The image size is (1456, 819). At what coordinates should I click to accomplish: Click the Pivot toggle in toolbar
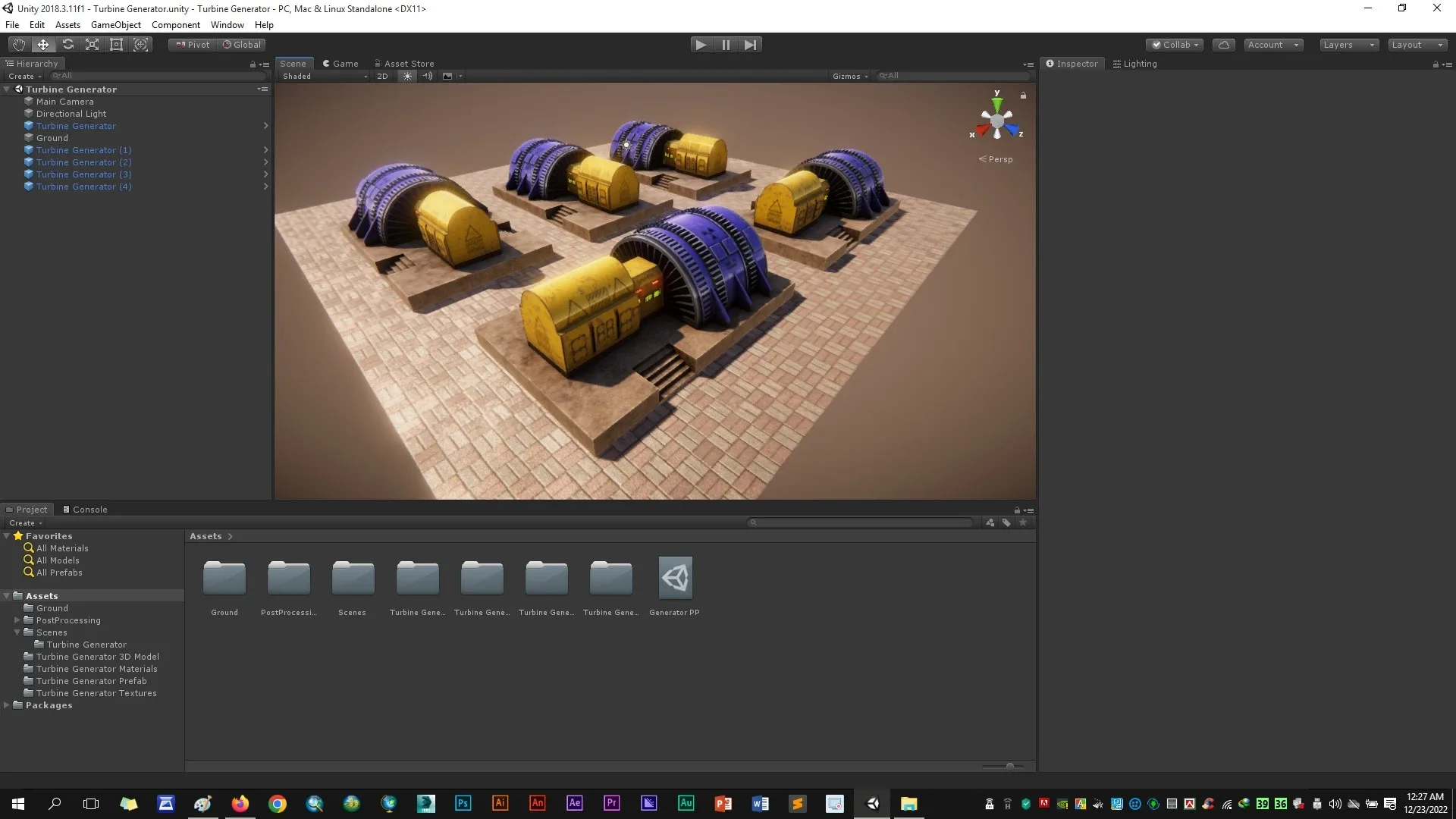coord(192,44)
